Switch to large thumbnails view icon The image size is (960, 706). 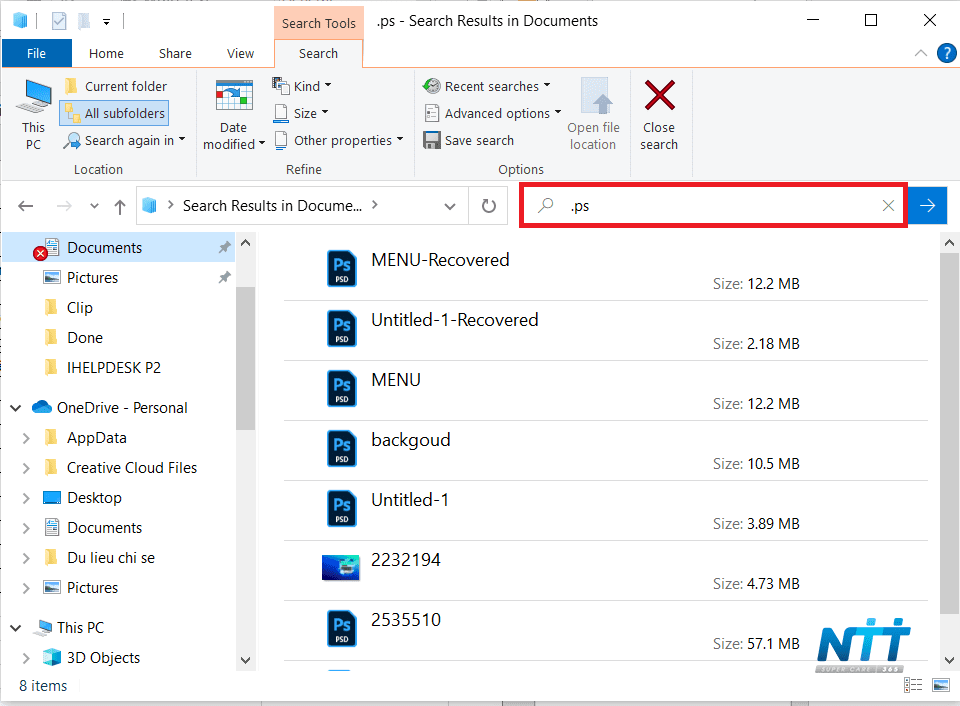[x=941, y=685]
